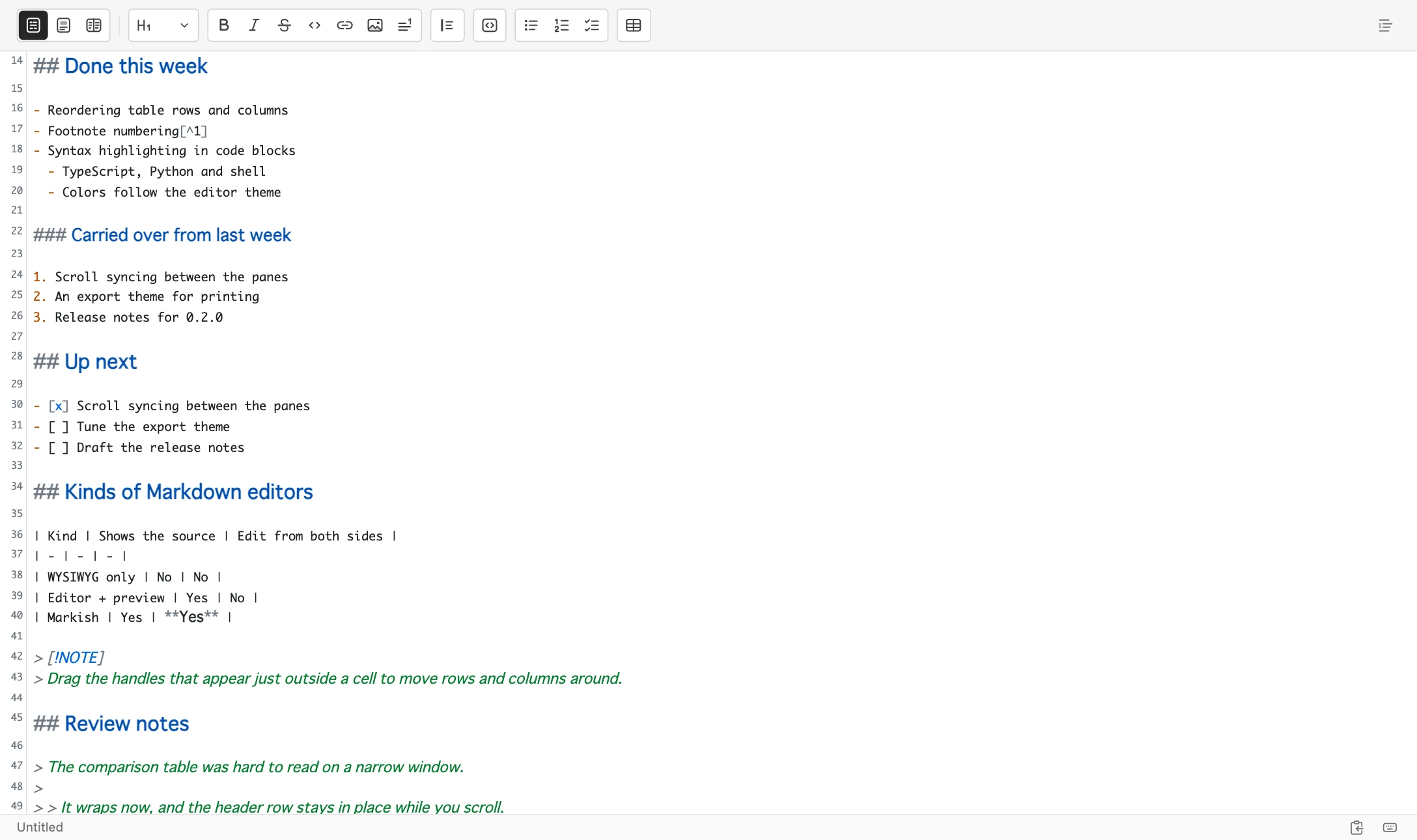Insert a numbered list
Image resolution: width=1417 pixels, height=840 pixels.
(x=561, y=25)
